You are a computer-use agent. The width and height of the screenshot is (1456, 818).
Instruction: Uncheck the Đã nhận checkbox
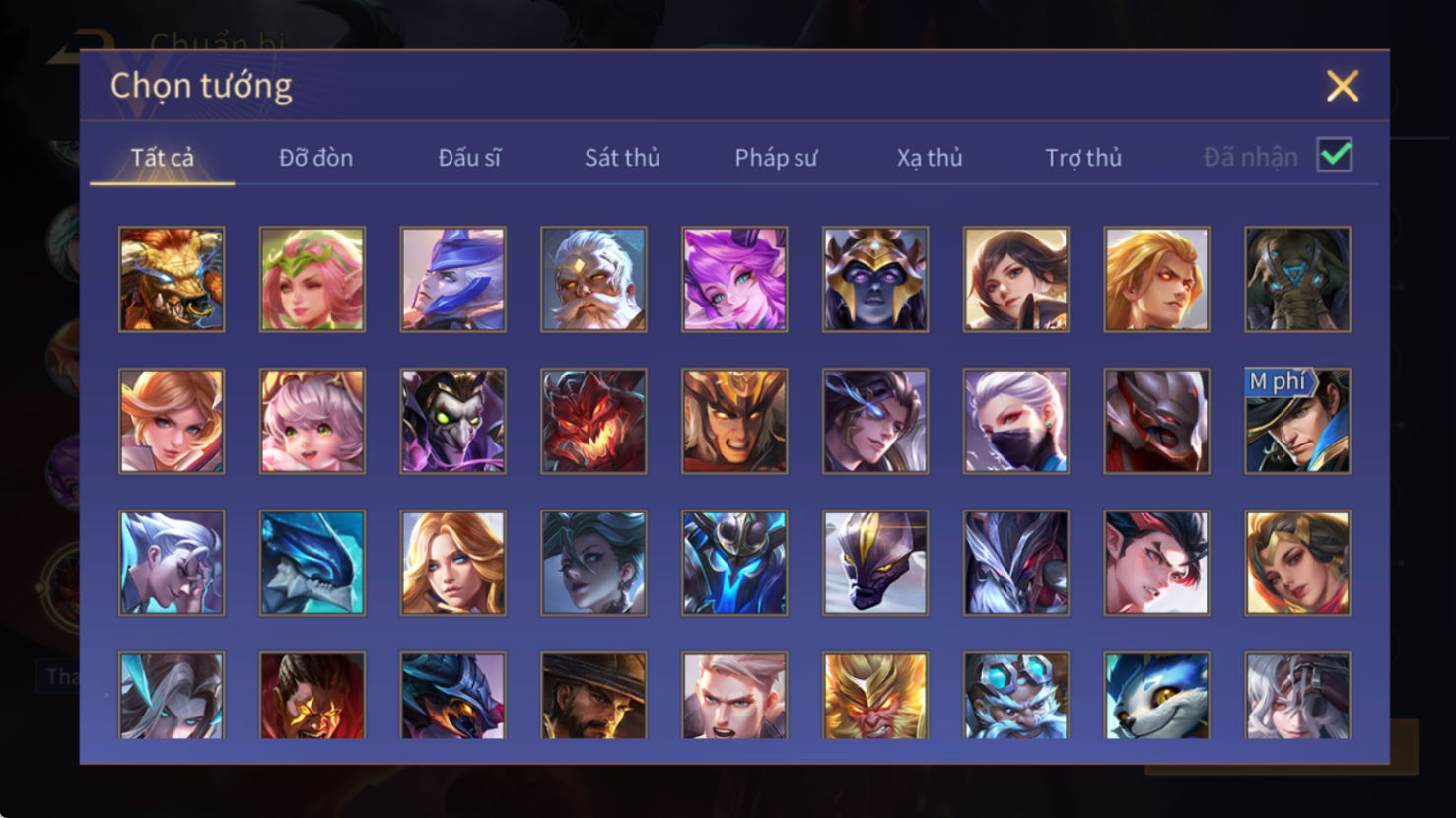tap(1335, 156)
